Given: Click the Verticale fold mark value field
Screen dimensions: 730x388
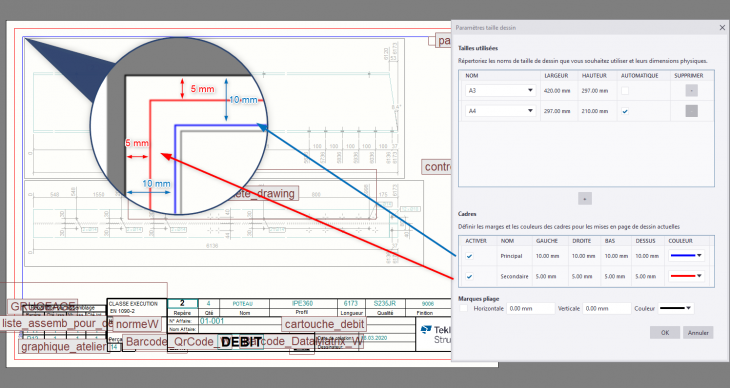Looking at the screenshot, I should point(607,308).
